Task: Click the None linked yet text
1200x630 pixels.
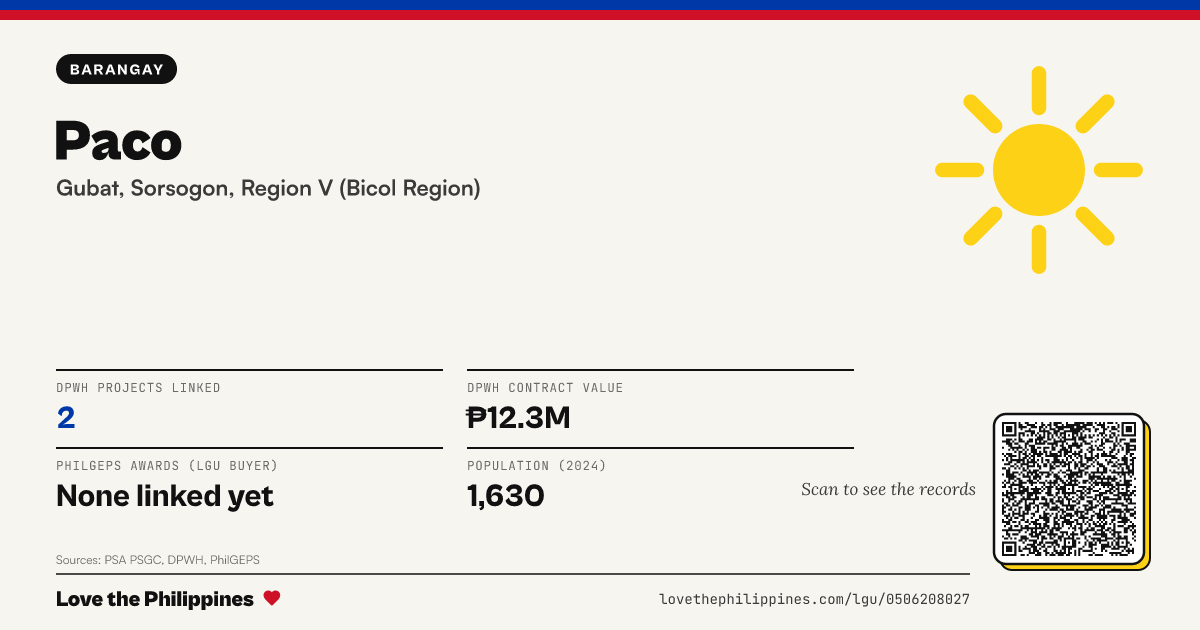Action: [x=165, y=495]
